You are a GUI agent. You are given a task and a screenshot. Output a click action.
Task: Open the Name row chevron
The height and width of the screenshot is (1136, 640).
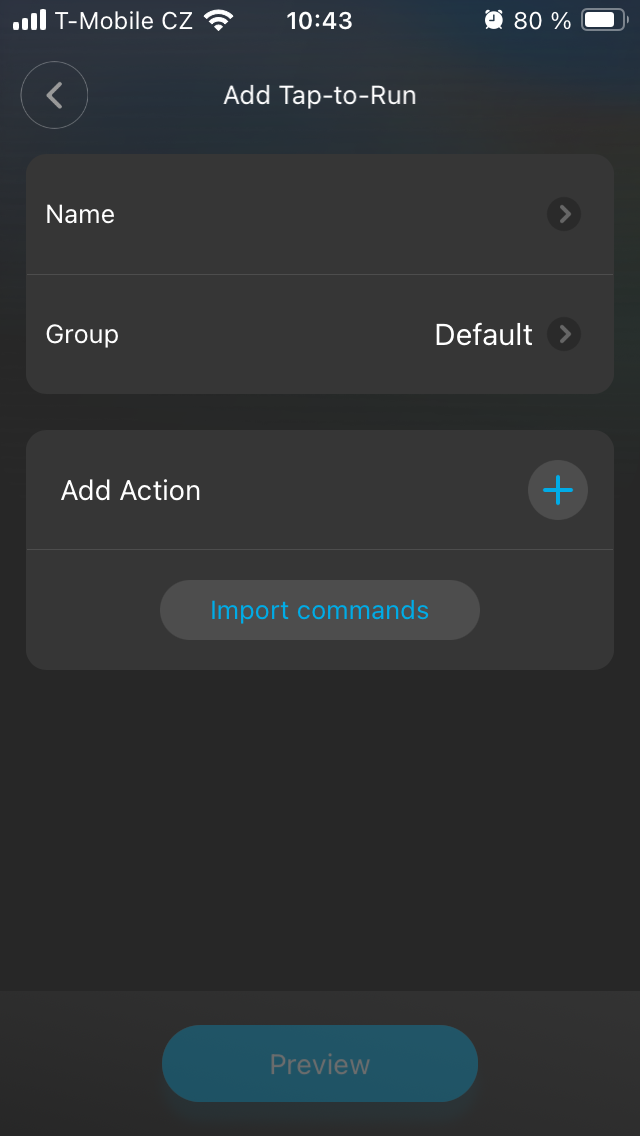click(564, 214)
